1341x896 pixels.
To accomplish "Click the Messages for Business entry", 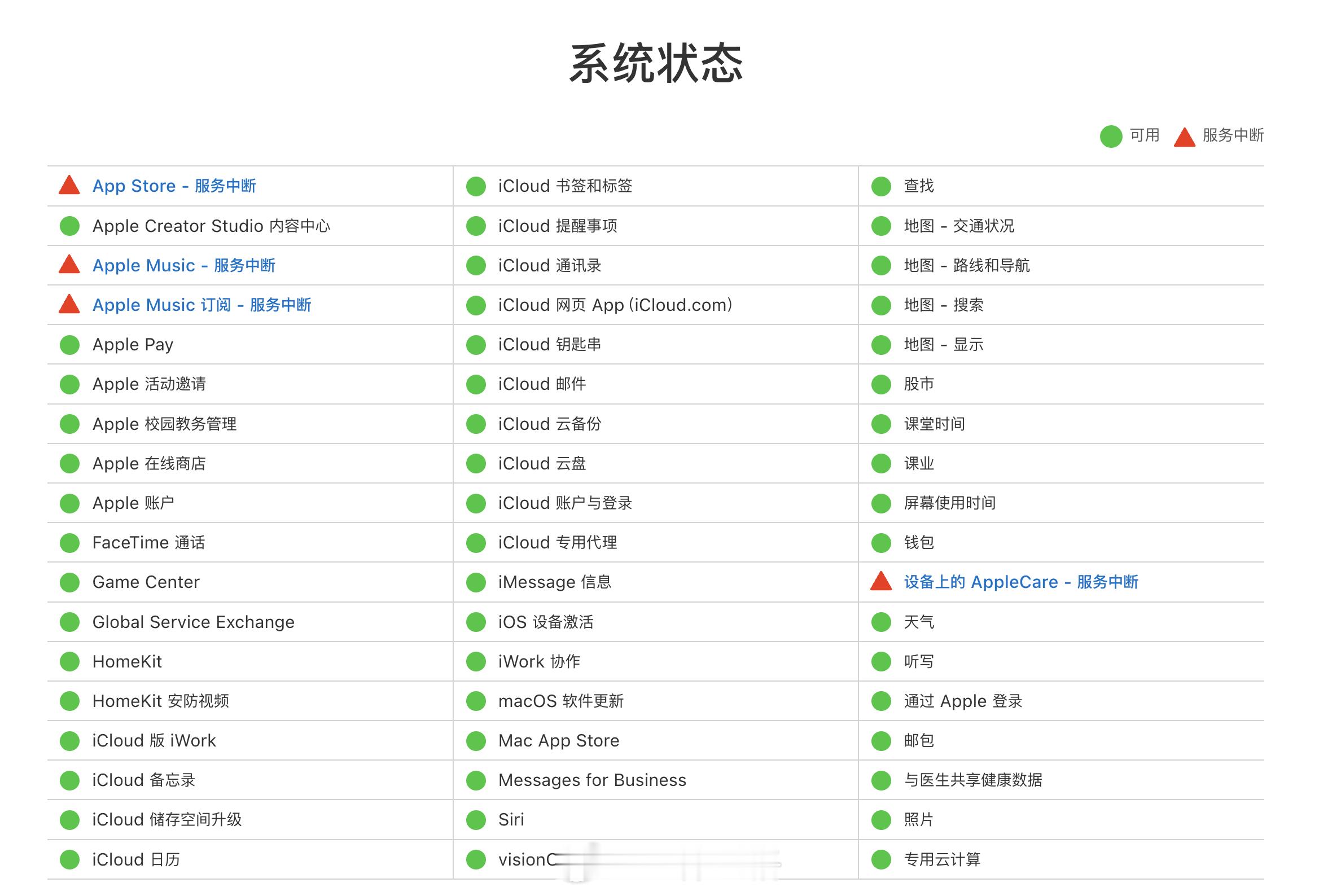I will click(x=592, y=780).
